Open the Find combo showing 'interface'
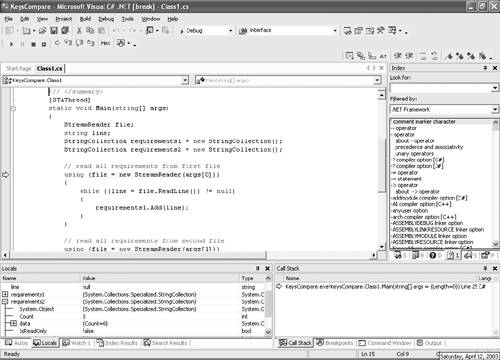The image size is (500, 360). pos(335,31)
